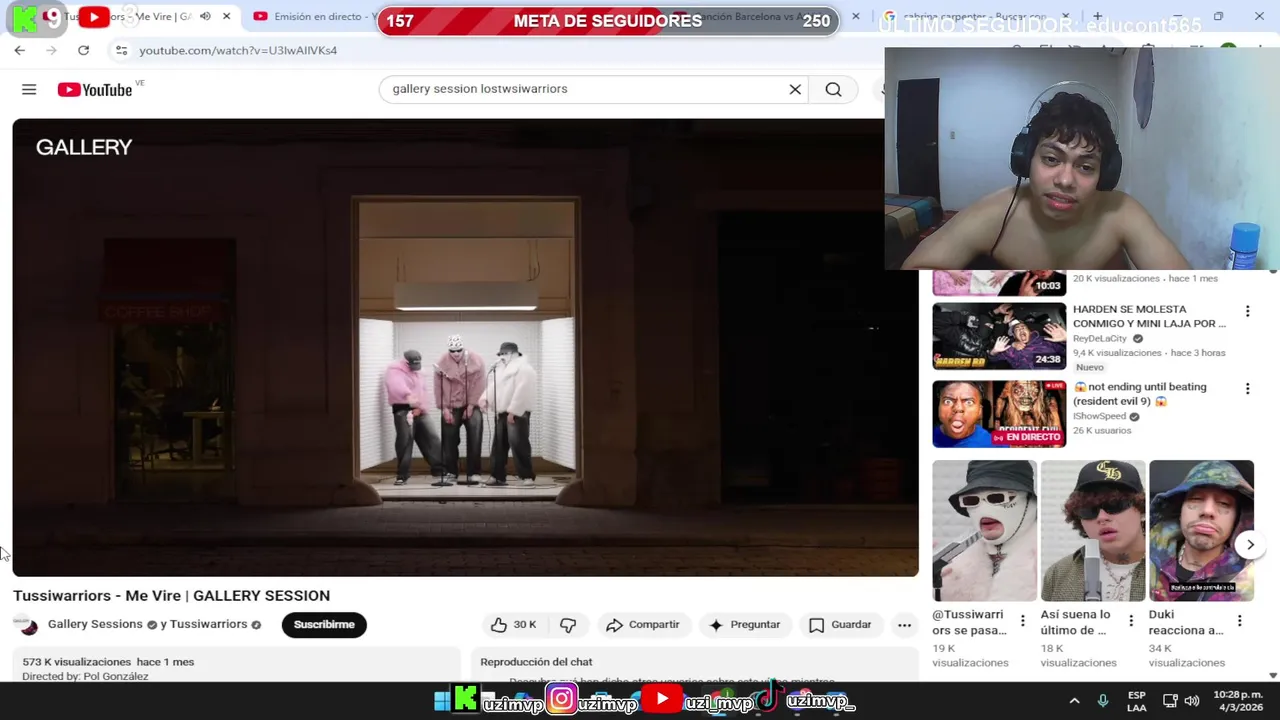Open the clock showing 10:28 p. m.
The height and width of the screenshot is (720, 1280).
1238,701
